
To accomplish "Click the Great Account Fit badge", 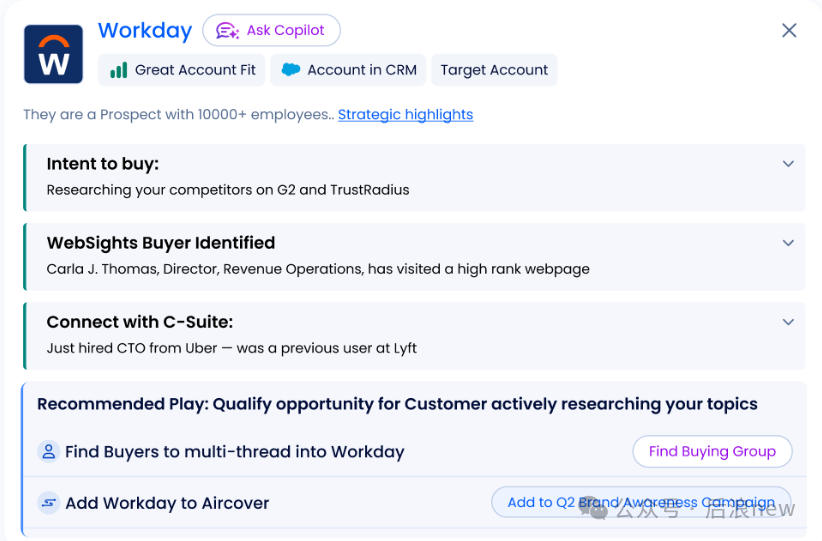I will [x=181, y=70].
